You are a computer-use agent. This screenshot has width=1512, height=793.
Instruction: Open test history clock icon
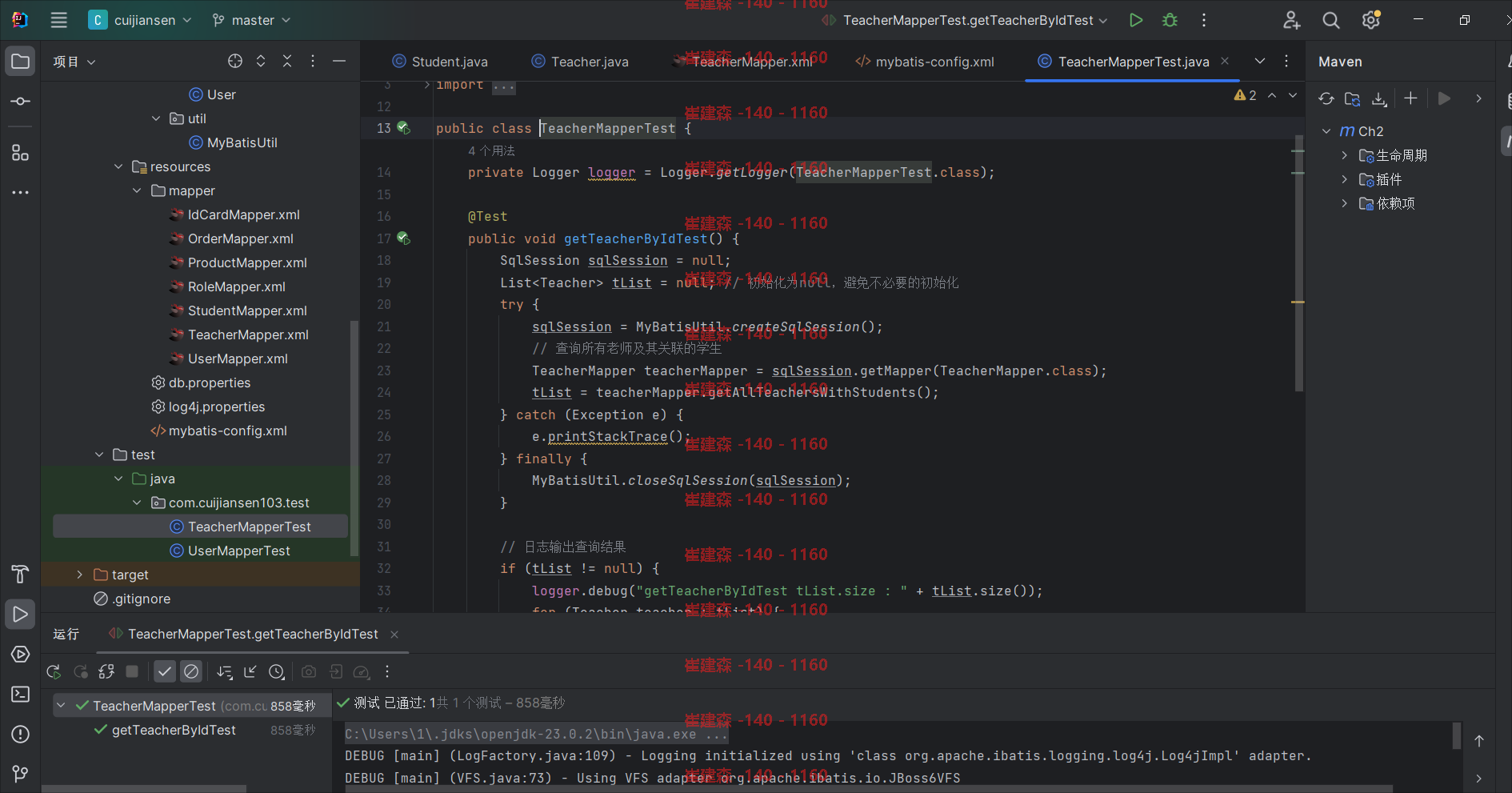(277, 671)
